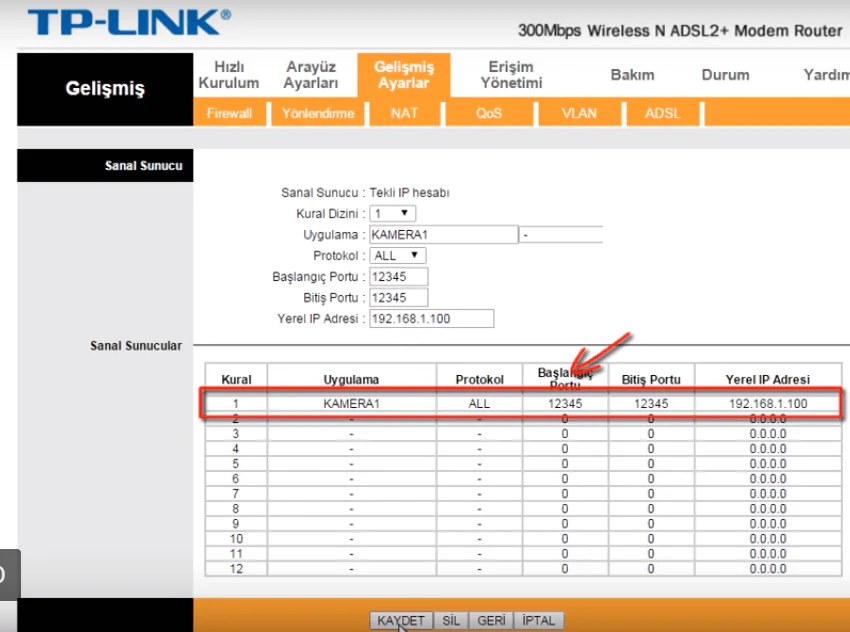Image resolution: width=850 pixels, height=632 pixels.
Task: Select the QoS tab
Action: [x=488, y=113]
